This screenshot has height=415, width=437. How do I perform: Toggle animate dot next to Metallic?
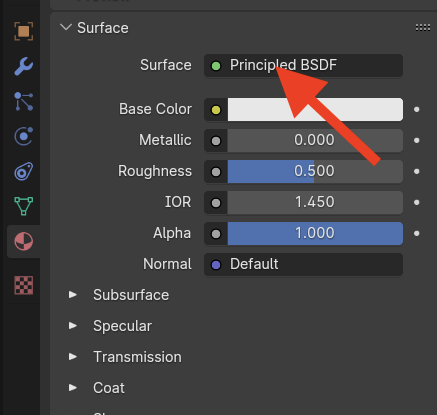point(416,140)
